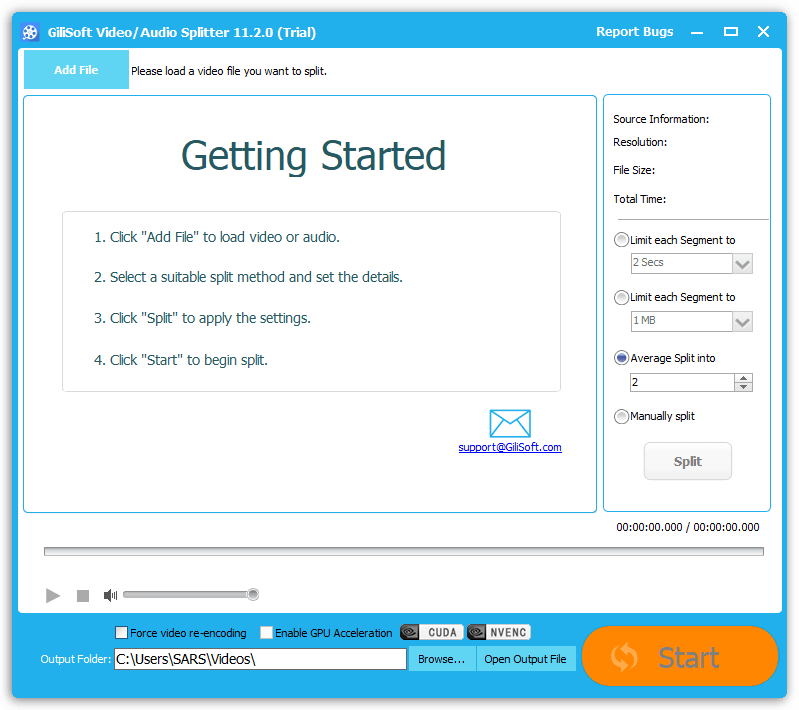Screen dimensions: 799x710
Task: Select the Average Split into radio button
Action: click(622, 358)
